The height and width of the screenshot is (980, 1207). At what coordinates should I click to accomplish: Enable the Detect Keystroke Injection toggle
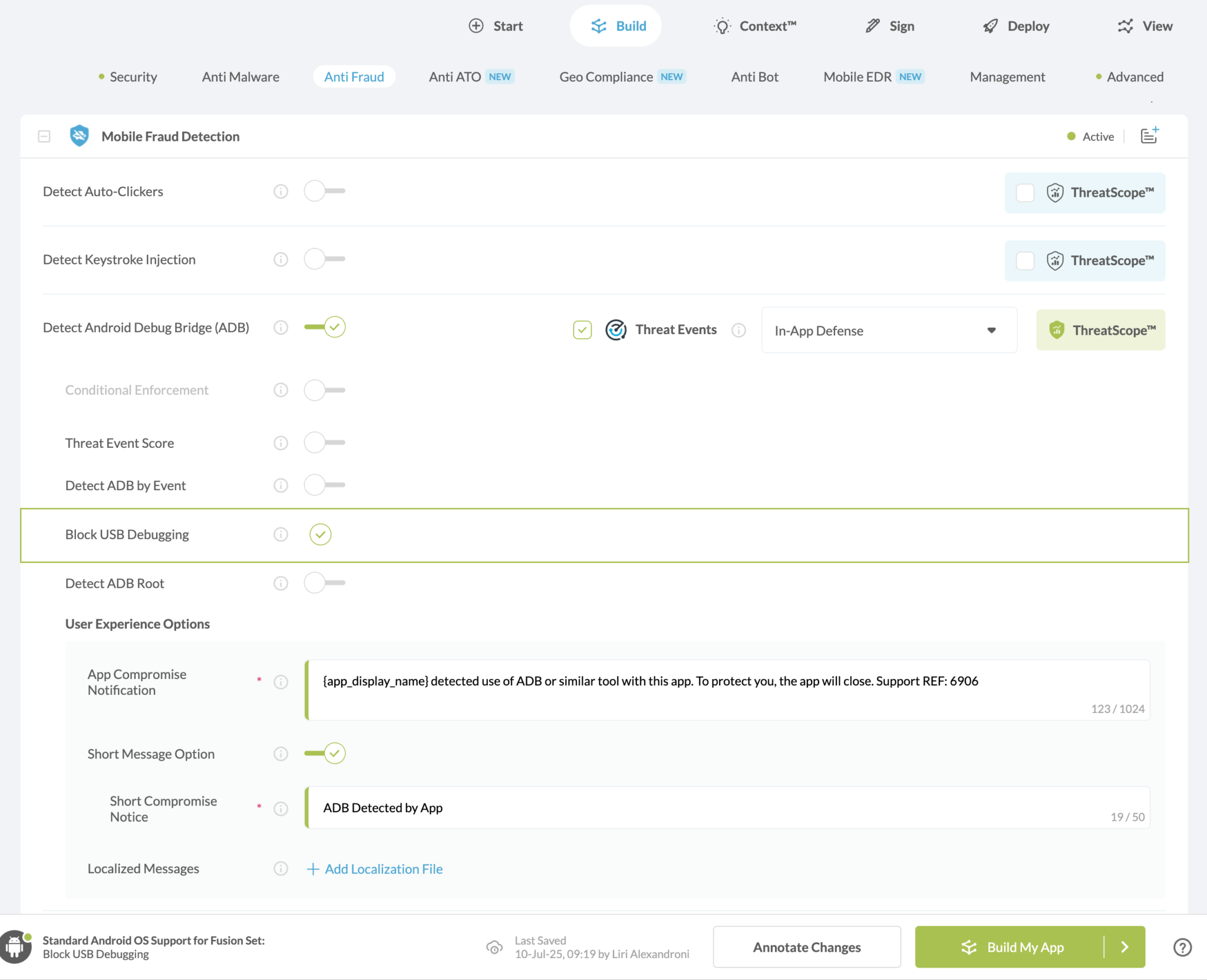pos(324,259)
